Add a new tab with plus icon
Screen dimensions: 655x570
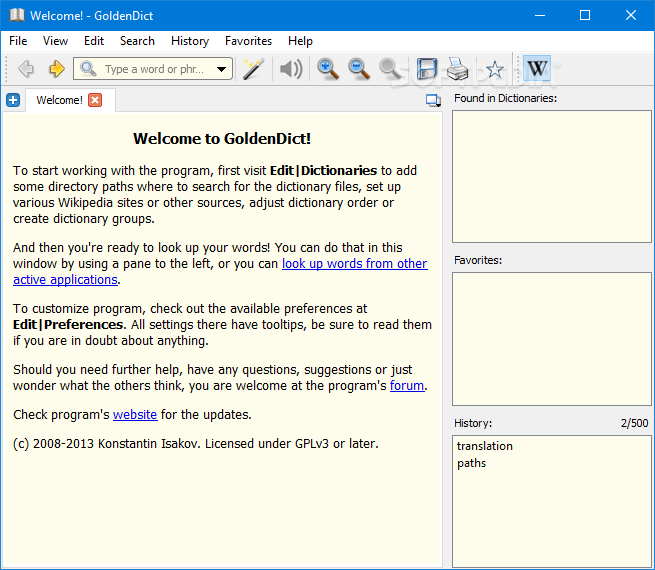[13, 100]
